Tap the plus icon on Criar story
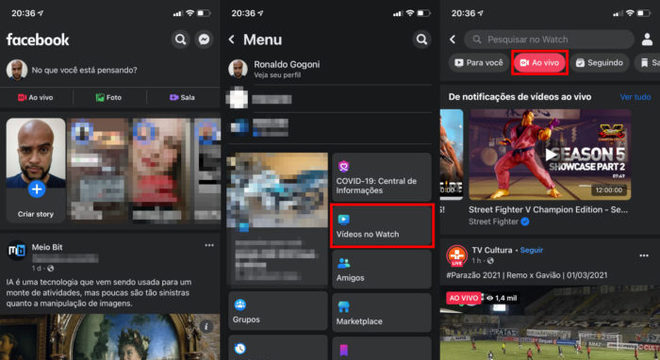660x360 pixels. point(37,189)
